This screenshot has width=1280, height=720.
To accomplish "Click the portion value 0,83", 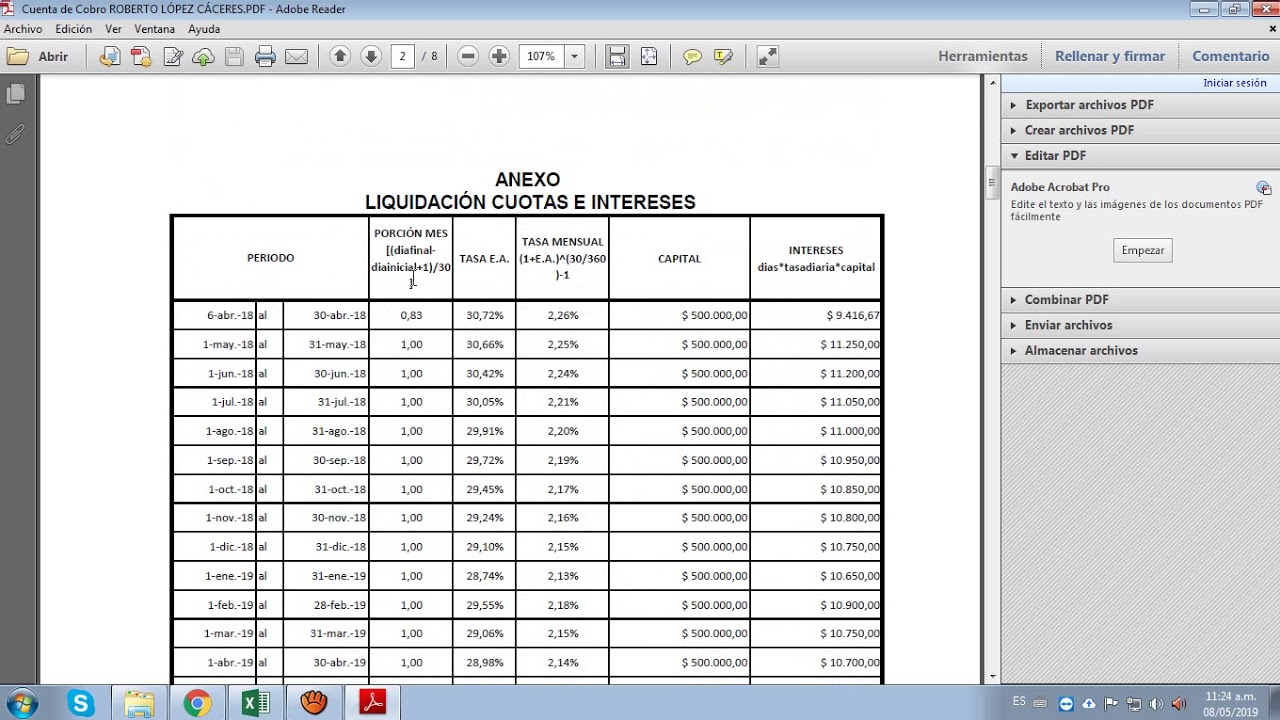I will point(411,315).
